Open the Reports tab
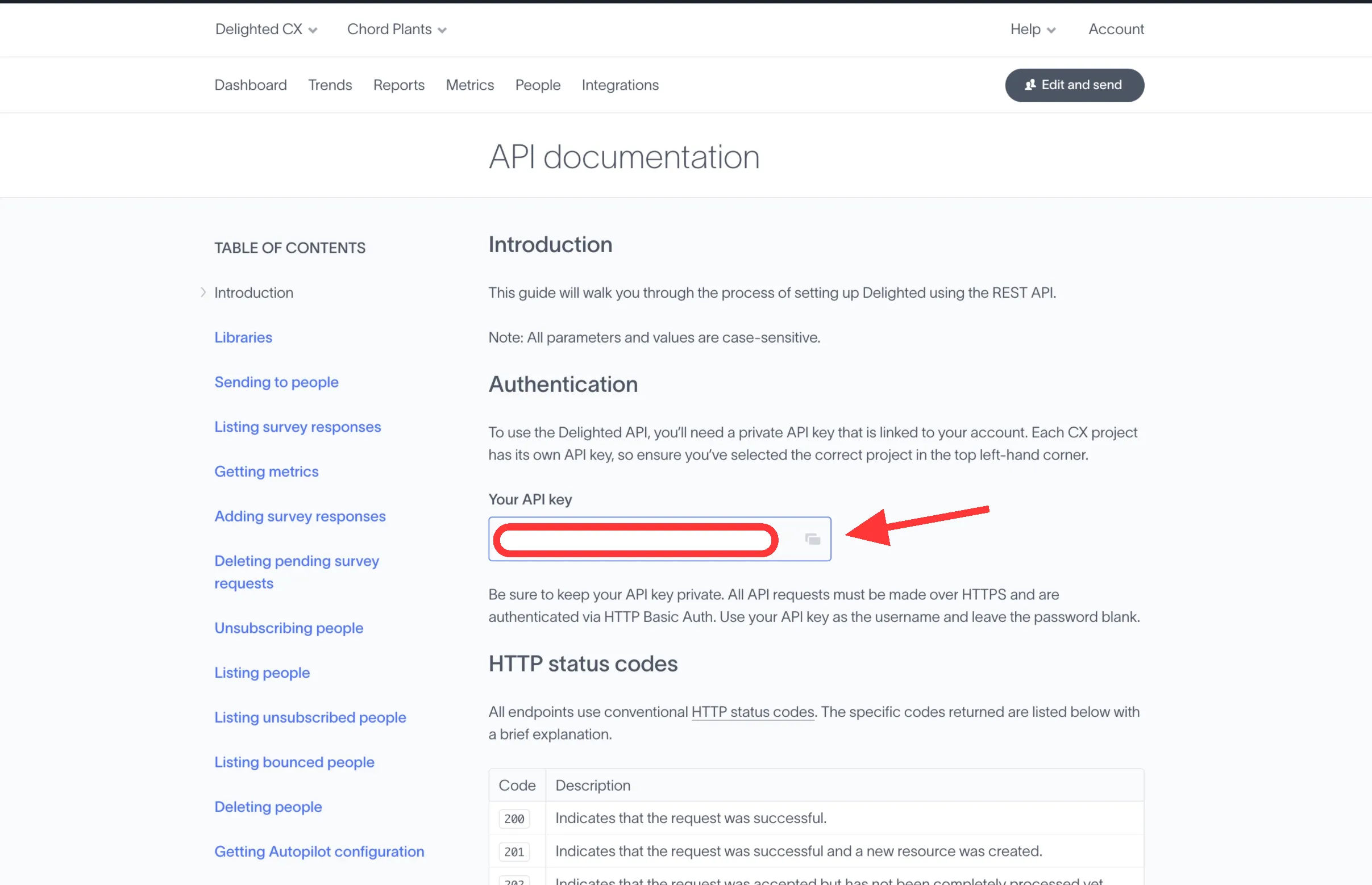This screenshot has width=1372, height=885. pos(399,85)
